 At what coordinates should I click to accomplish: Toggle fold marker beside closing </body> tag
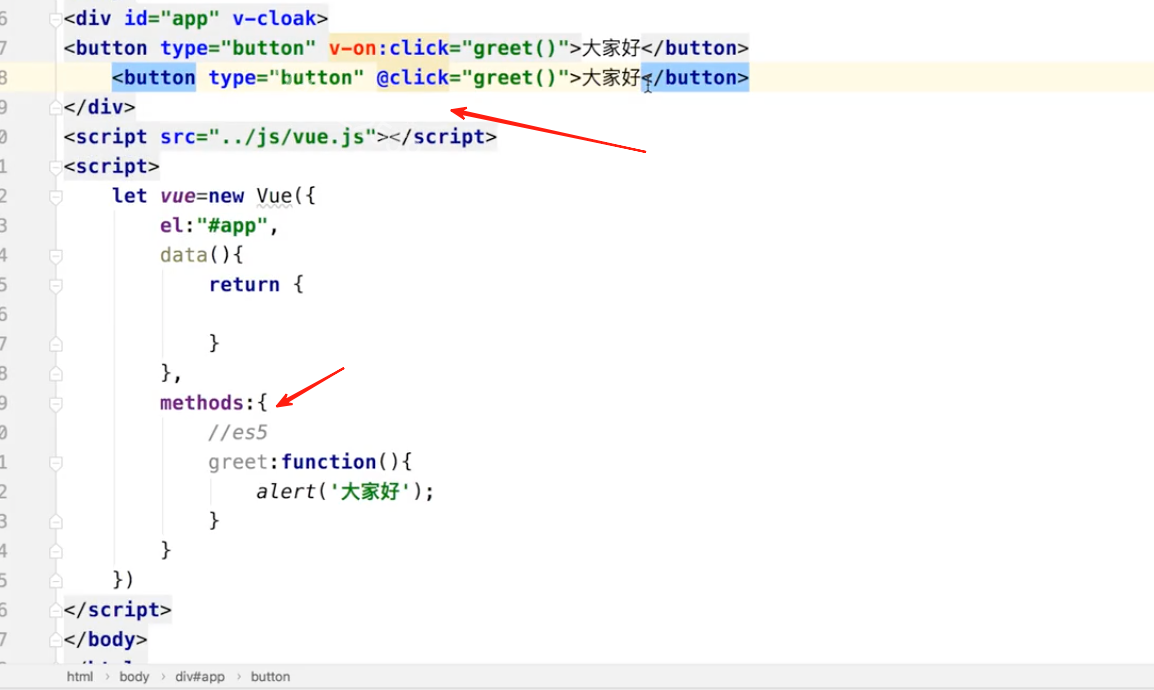point(56,640)
